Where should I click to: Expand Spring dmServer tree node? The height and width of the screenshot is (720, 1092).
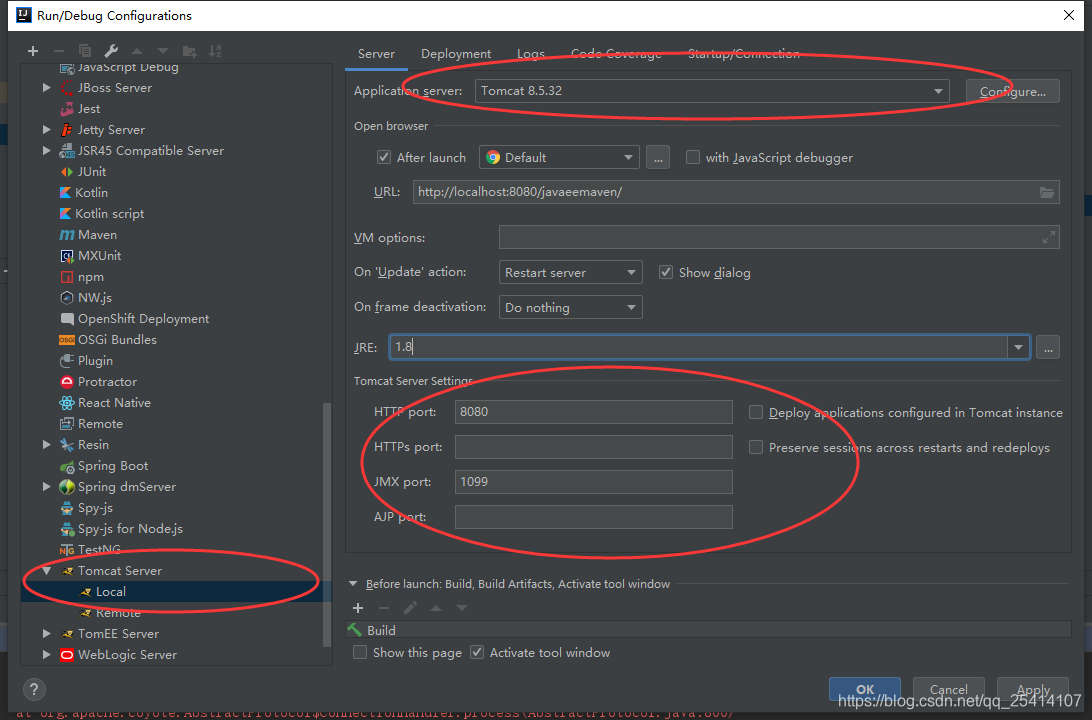coord(47,487)
